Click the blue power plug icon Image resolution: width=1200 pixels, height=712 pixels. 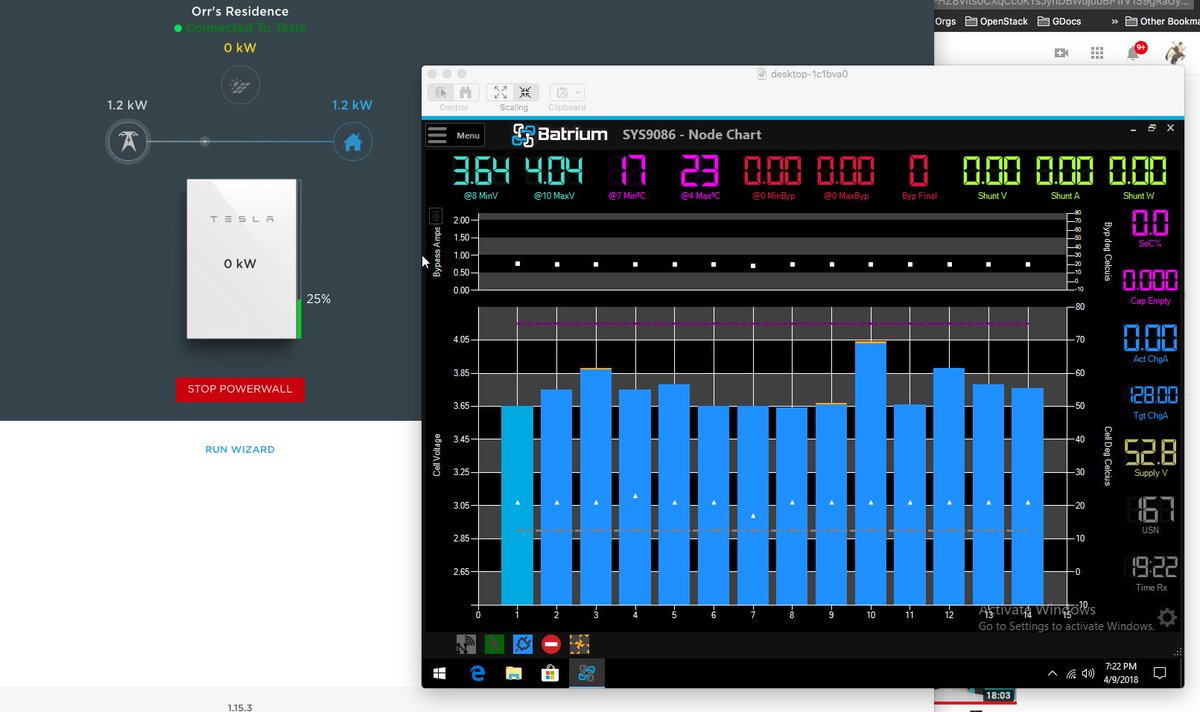pos(521,645)
